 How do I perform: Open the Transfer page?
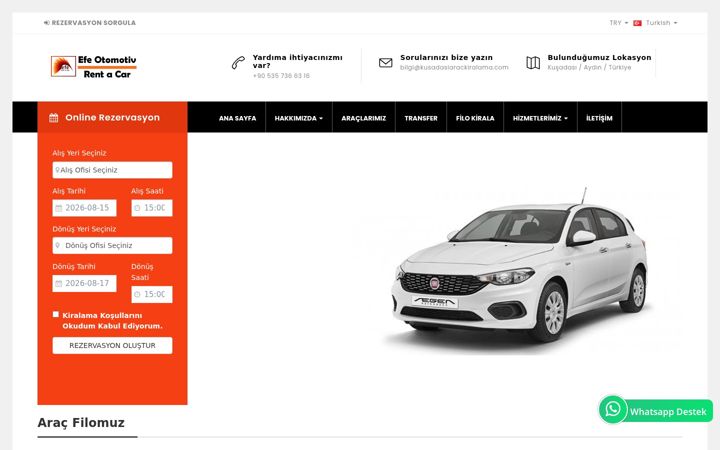[x=421, y=118]
